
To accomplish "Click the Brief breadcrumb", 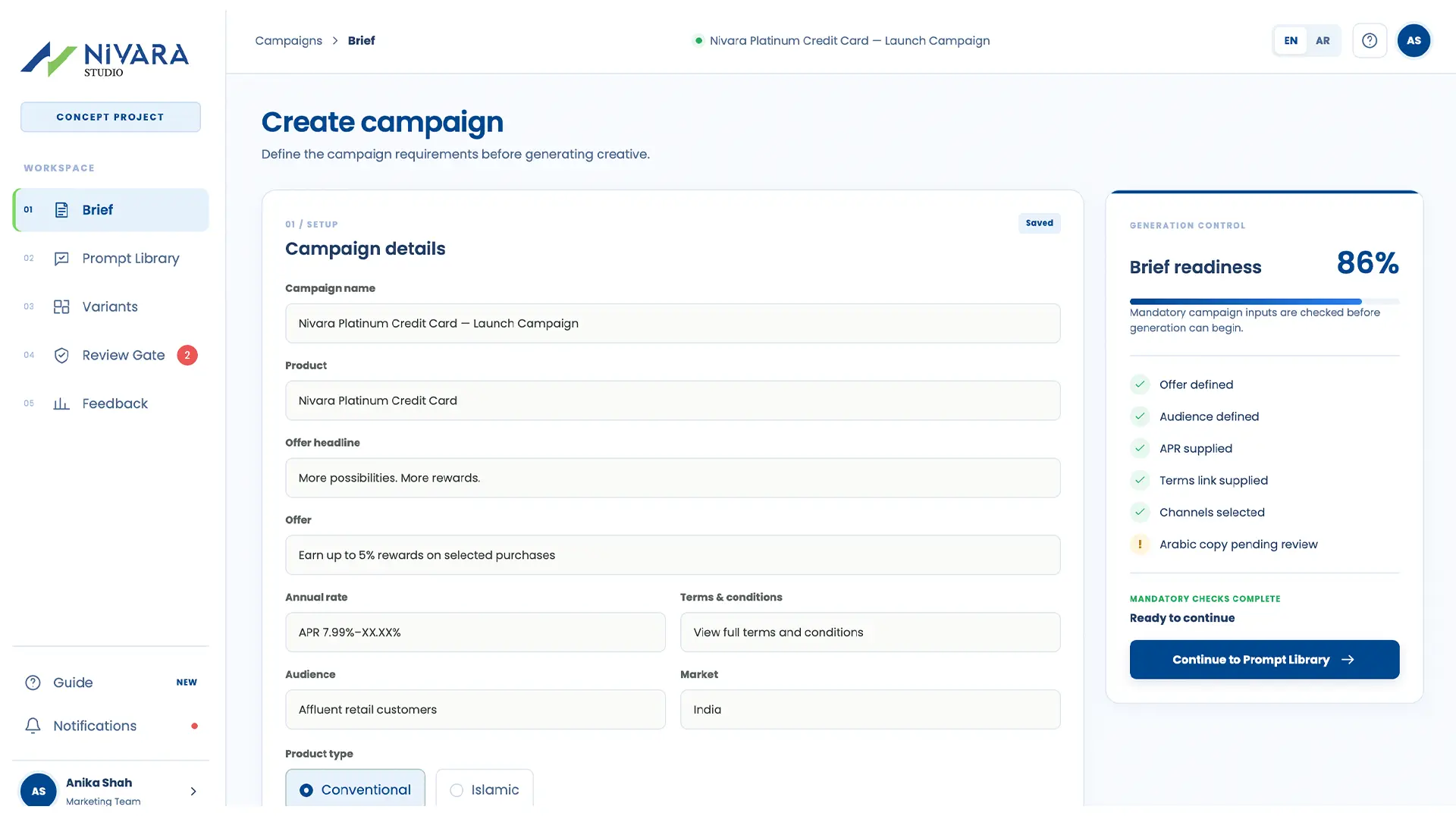I will pos(362,41).
